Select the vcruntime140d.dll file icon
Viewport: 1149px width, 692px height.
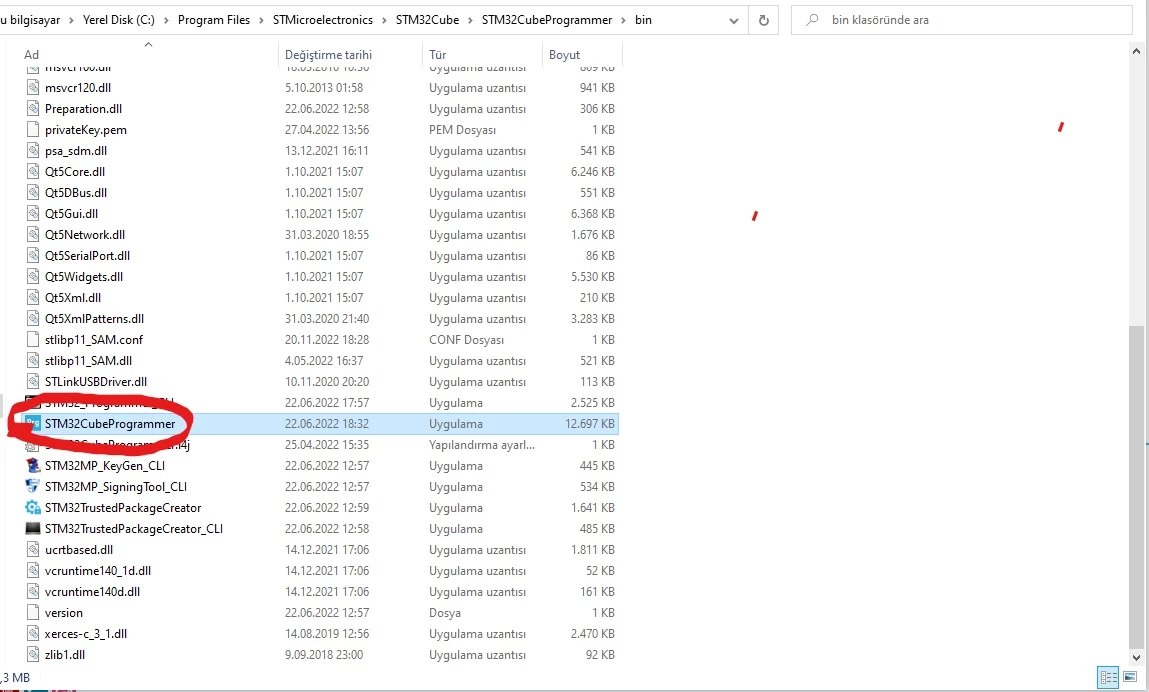tap(32, 592)
